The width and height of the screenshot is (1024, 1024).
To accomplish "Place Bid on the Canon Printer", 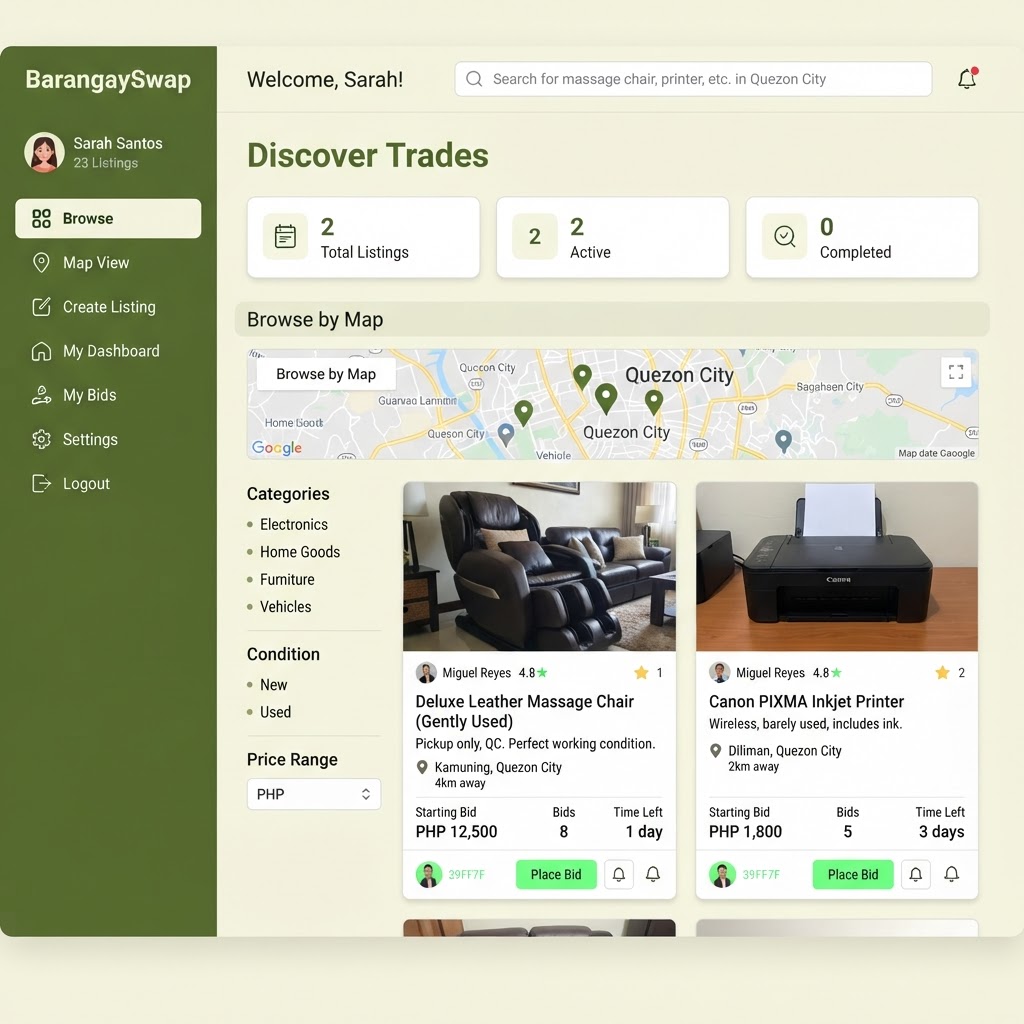I will click(x=853, y=874).
